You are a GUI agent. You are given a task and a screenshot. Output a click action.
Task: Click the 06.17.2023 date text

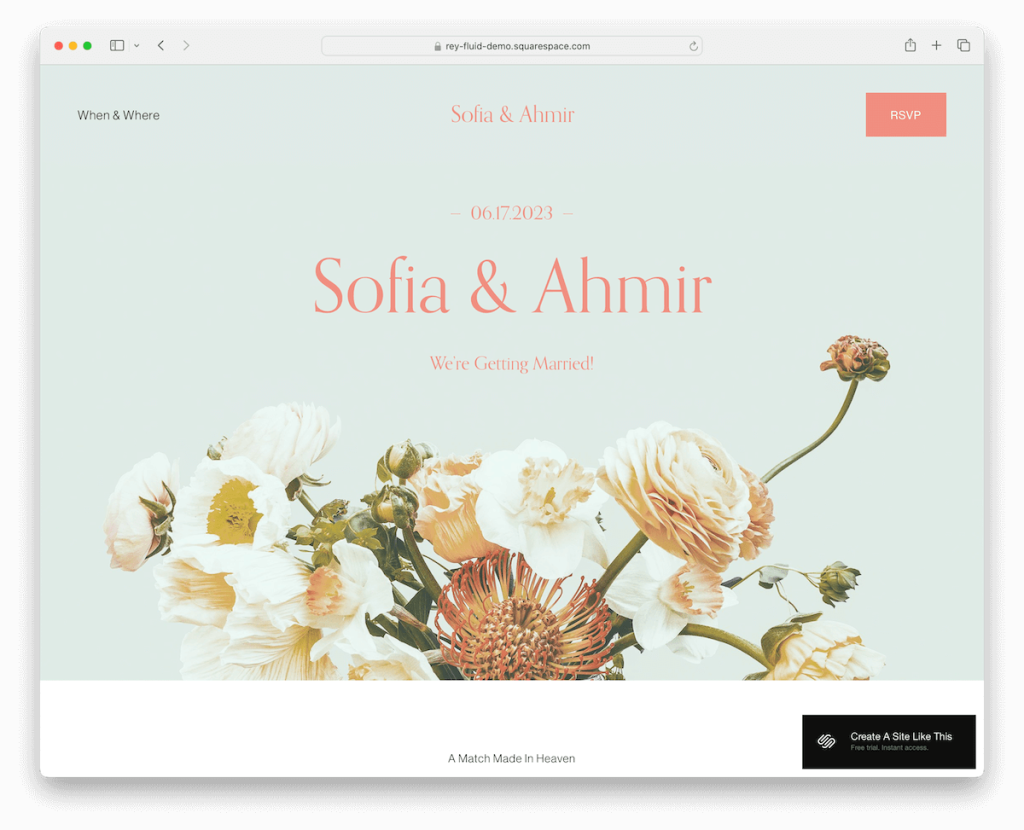pos(511,213)
